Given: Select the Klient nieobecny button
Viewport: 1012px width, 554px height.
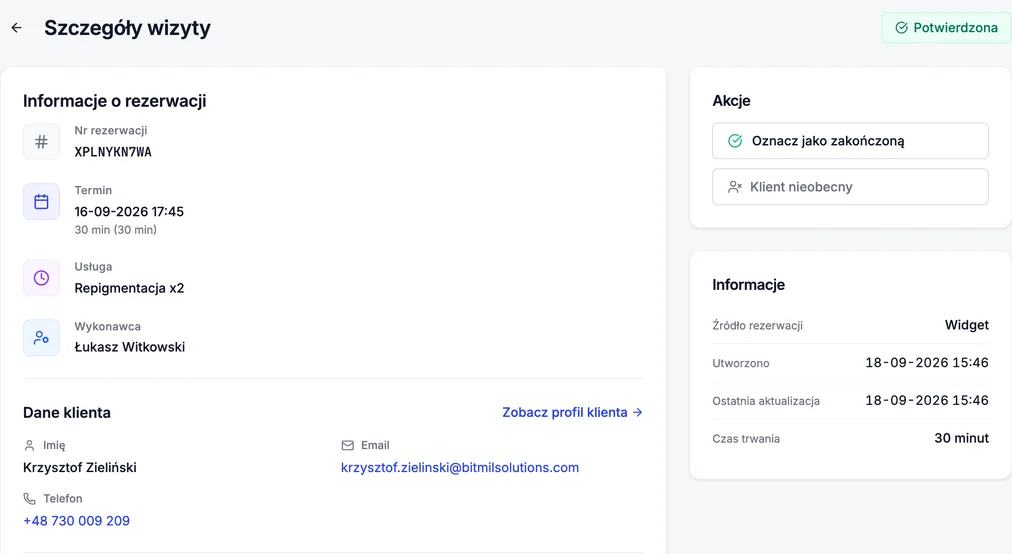Looking at the screenshot, I should (x=850, y=187).
